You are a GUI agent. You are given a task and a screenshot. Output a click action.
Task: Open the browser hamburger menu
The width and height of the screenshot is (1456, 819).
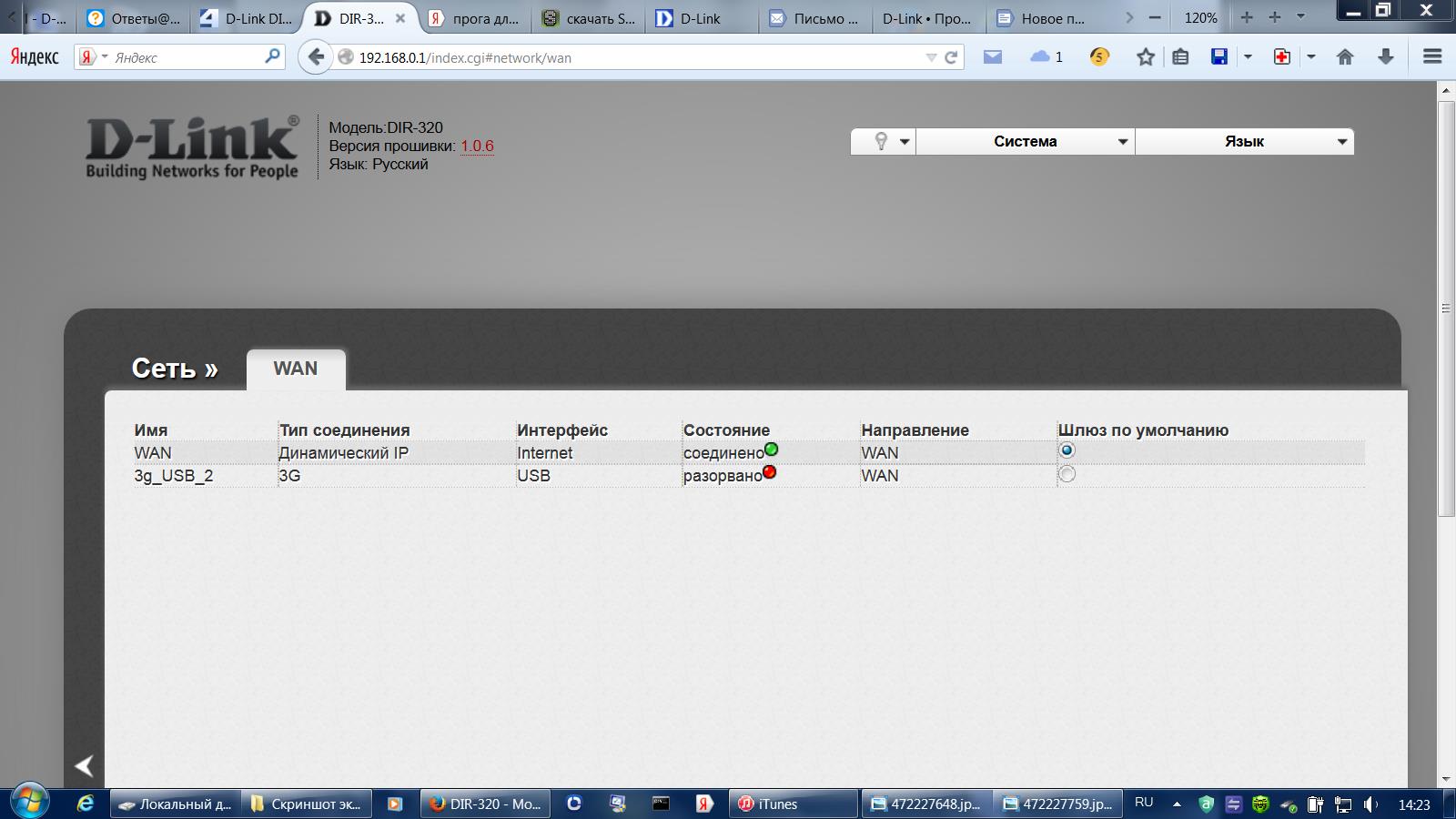[1432, 56]
